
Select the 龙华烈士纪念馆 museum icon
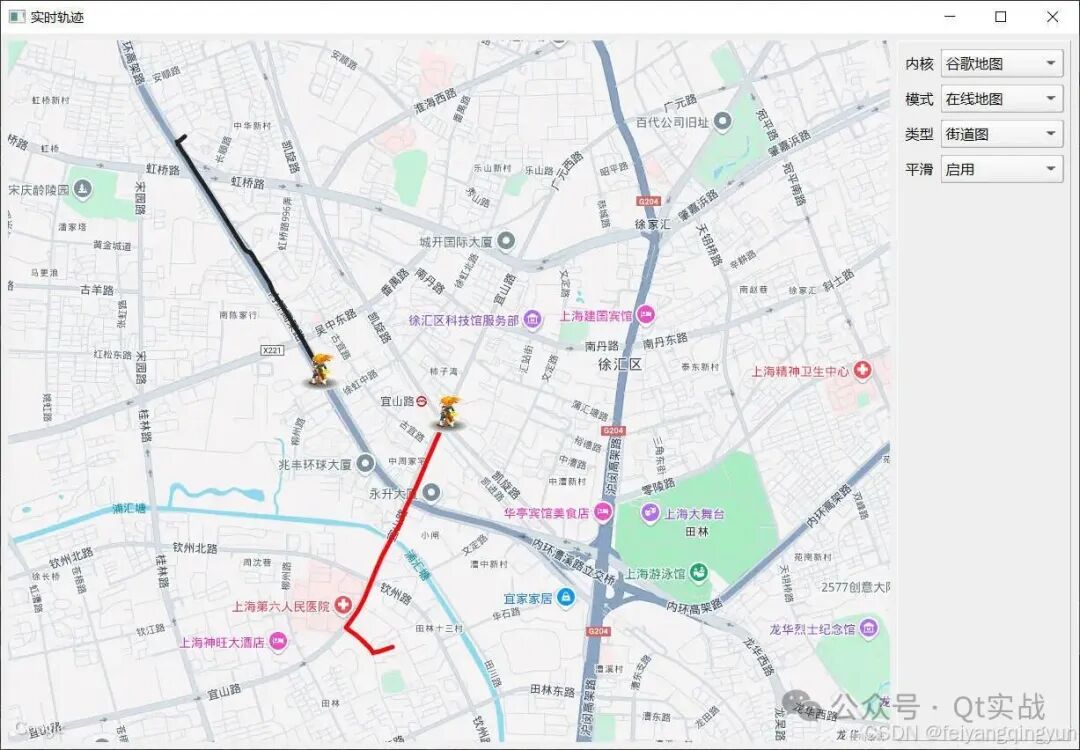870,628
